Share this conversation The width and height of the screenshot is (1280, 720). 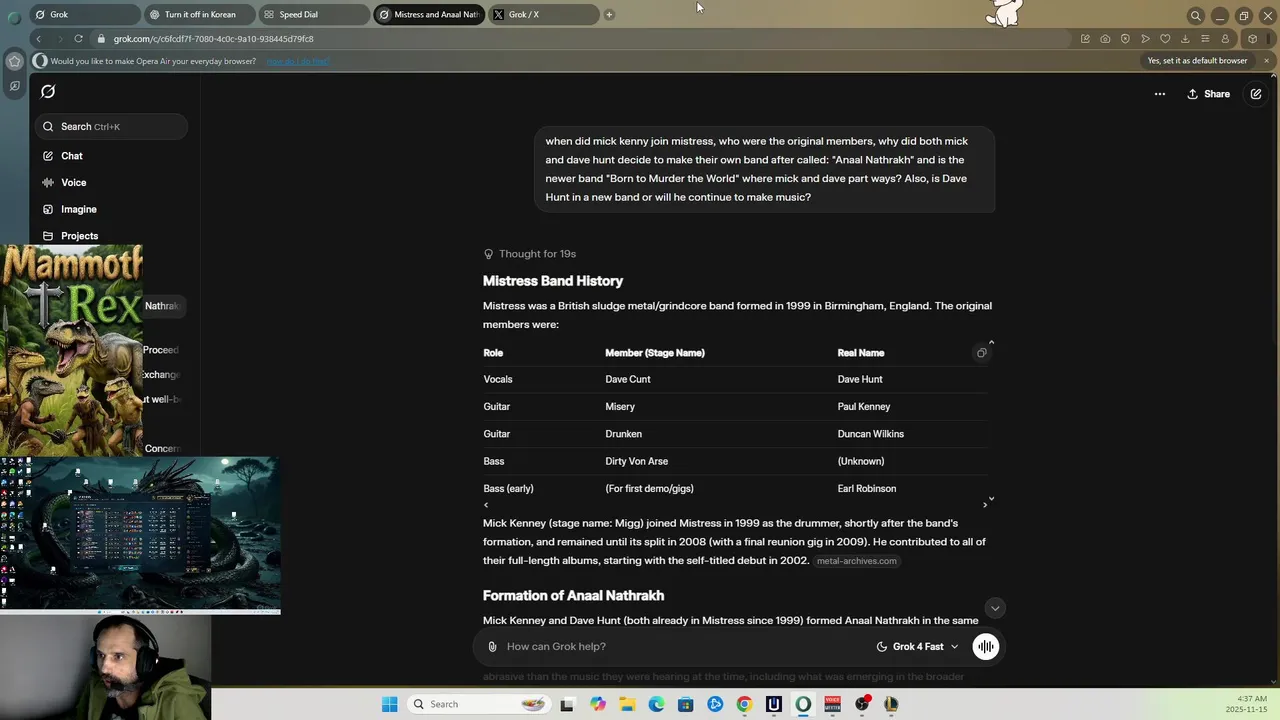1208,94
